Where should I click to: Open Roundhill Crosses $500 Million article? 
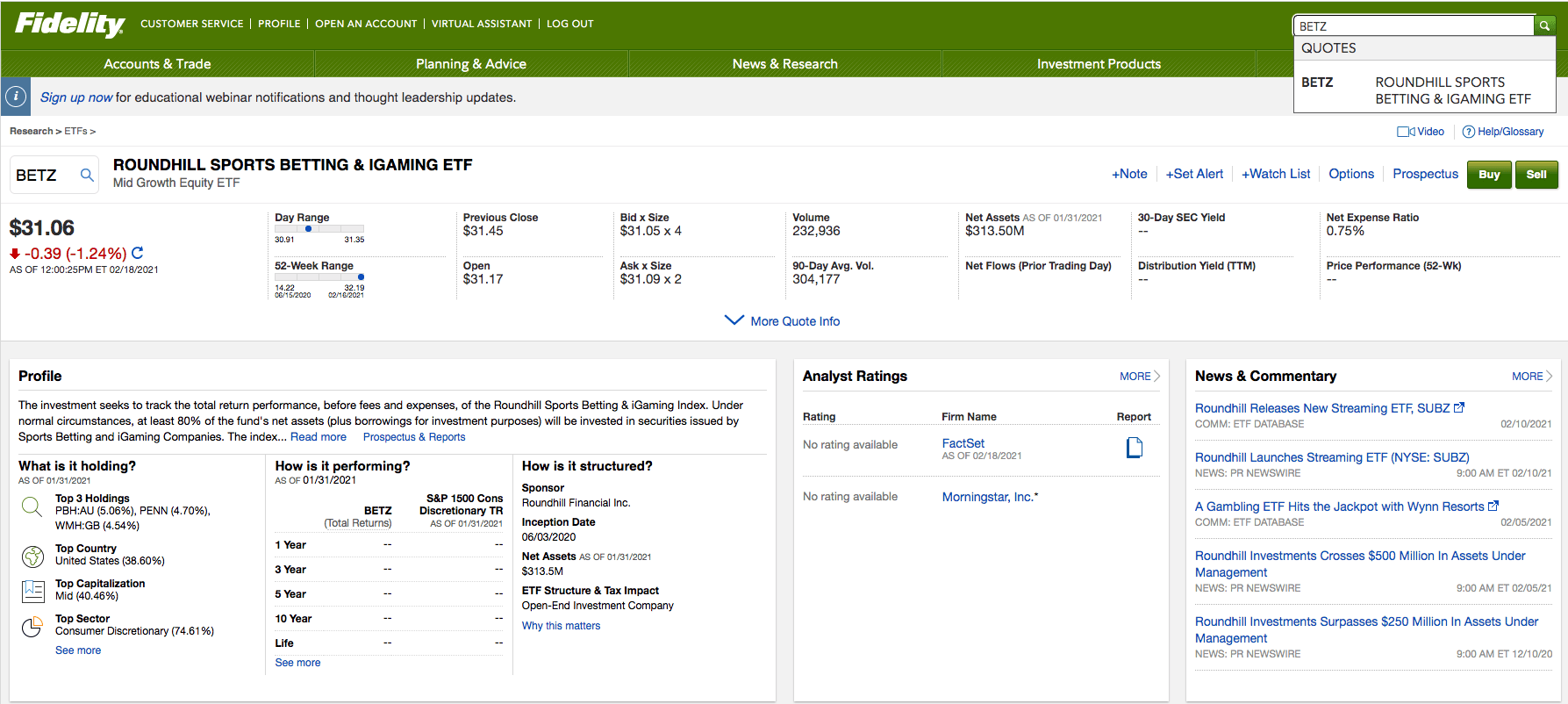point(1360,564)
